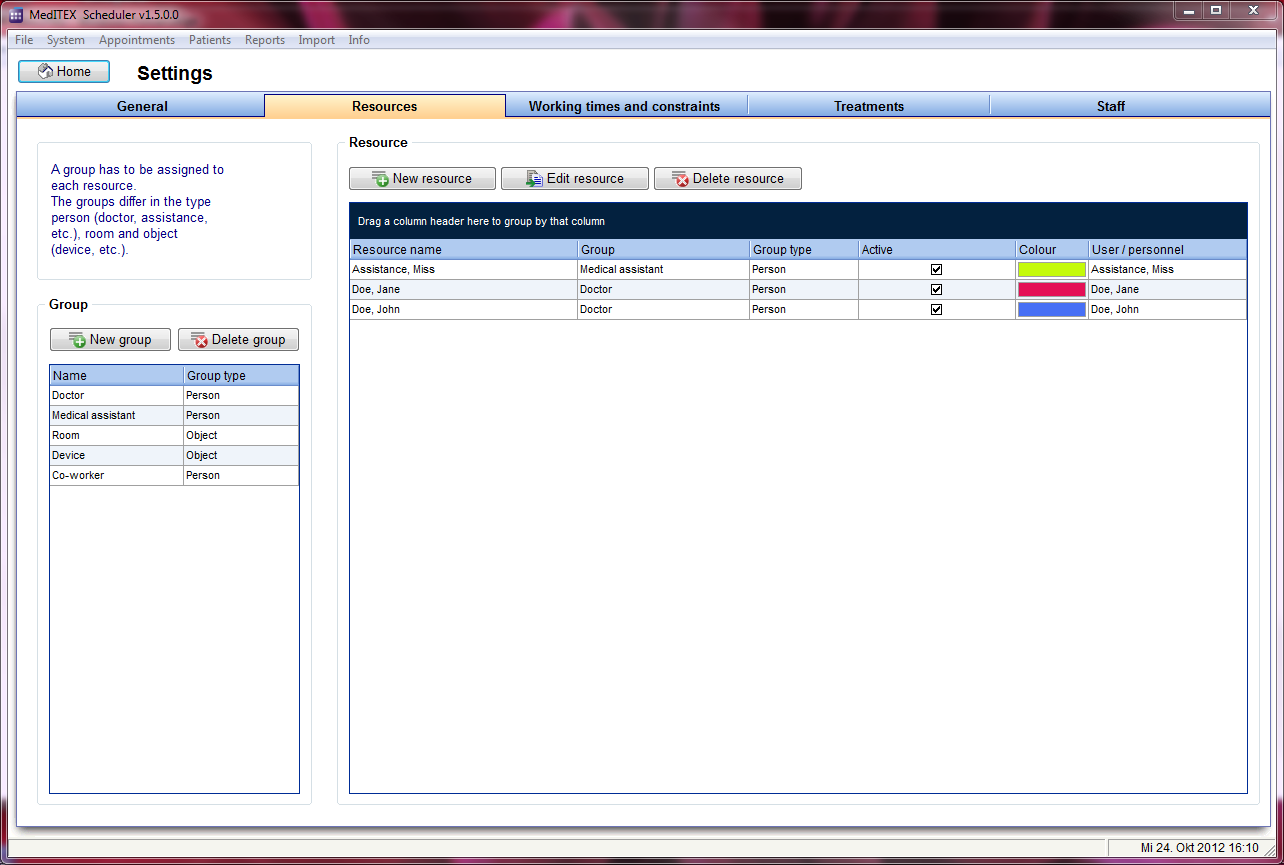This screenshot has height=865, width=1284.
Task: Open the System menu
Action: [x=66, y=40]
